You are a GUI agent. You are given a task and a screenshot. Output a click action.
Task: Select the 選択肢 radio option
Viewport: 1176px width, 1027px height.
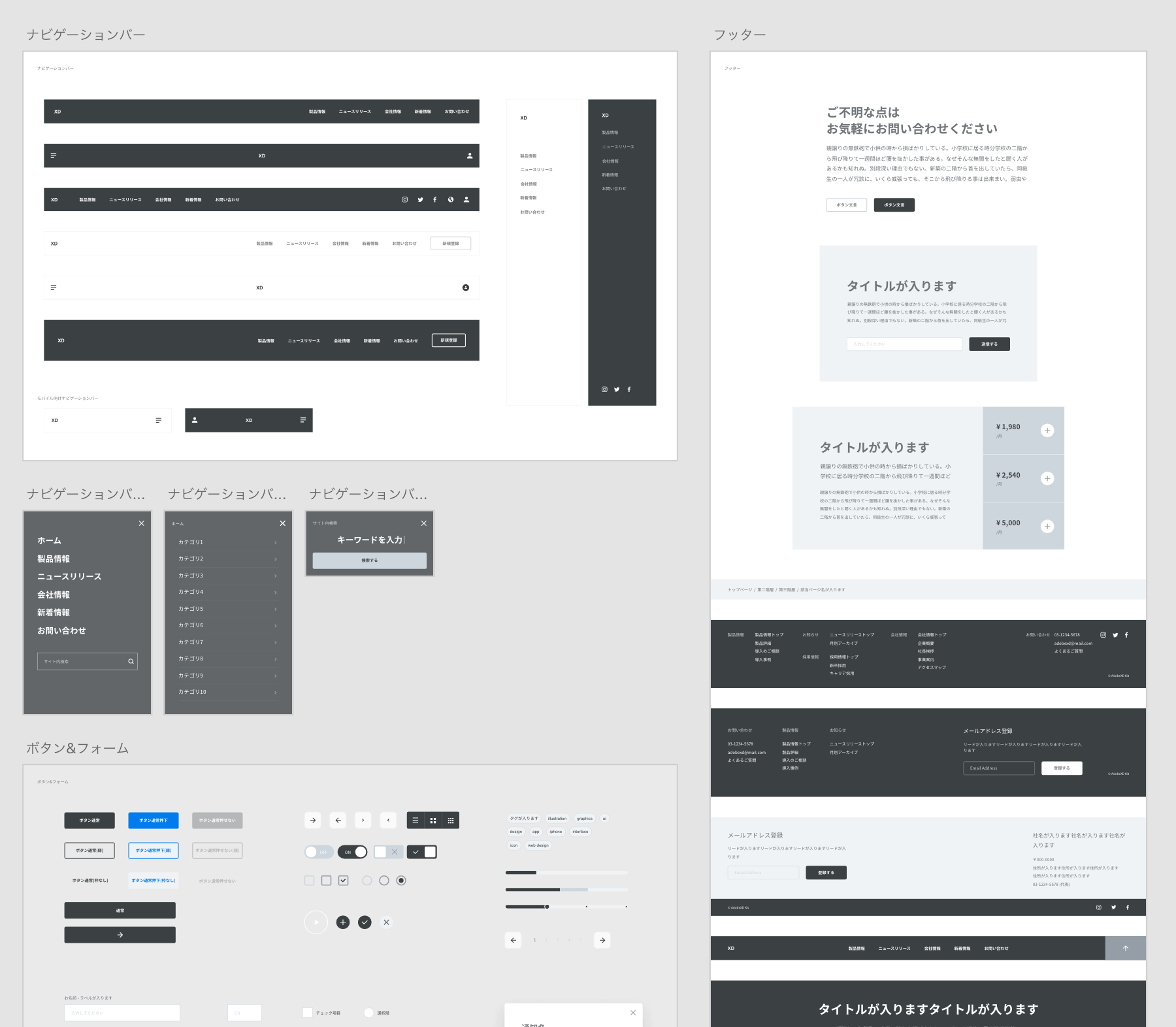coord(368,1013)
